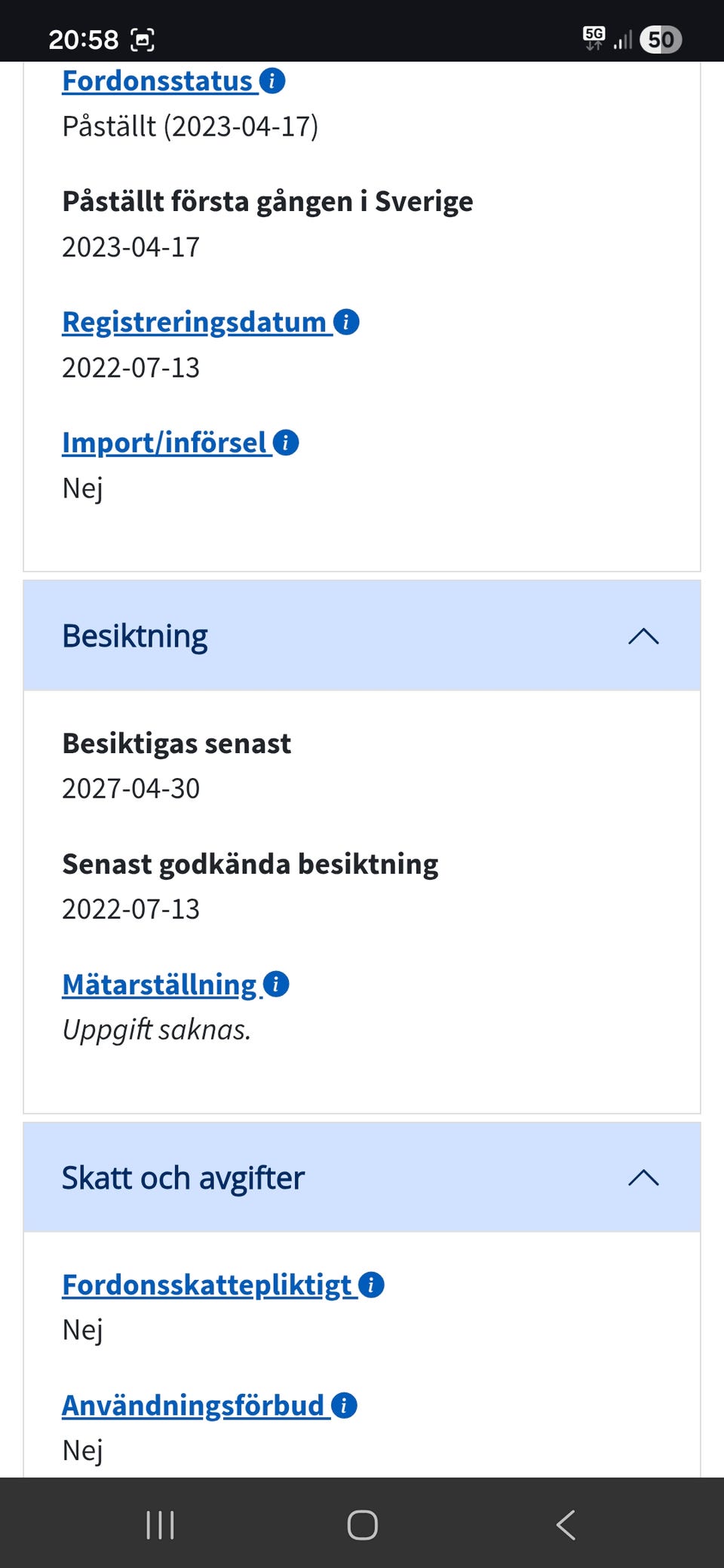Open recent apps navigation icon

pyautogui.click(x=160, y=1524)
